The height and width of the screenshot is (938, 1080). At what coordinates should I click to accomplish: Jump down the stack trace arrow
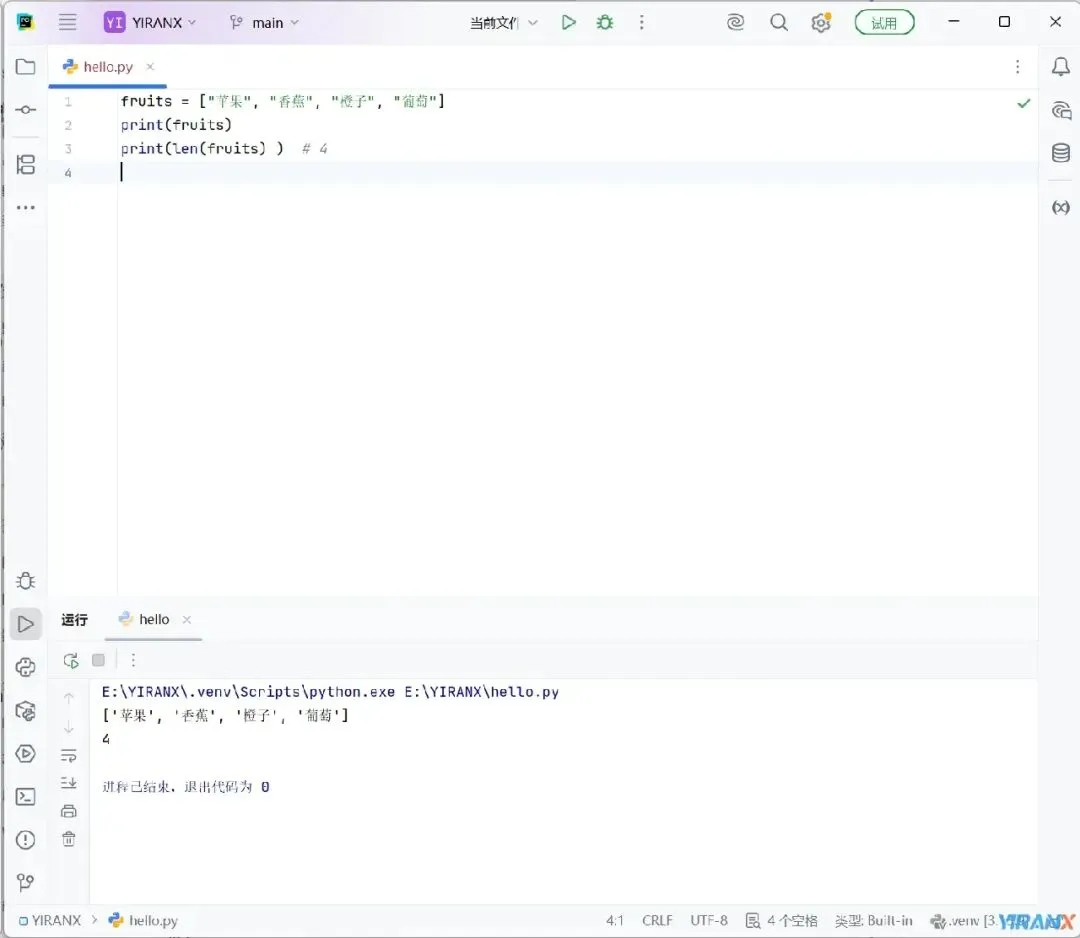69,727
